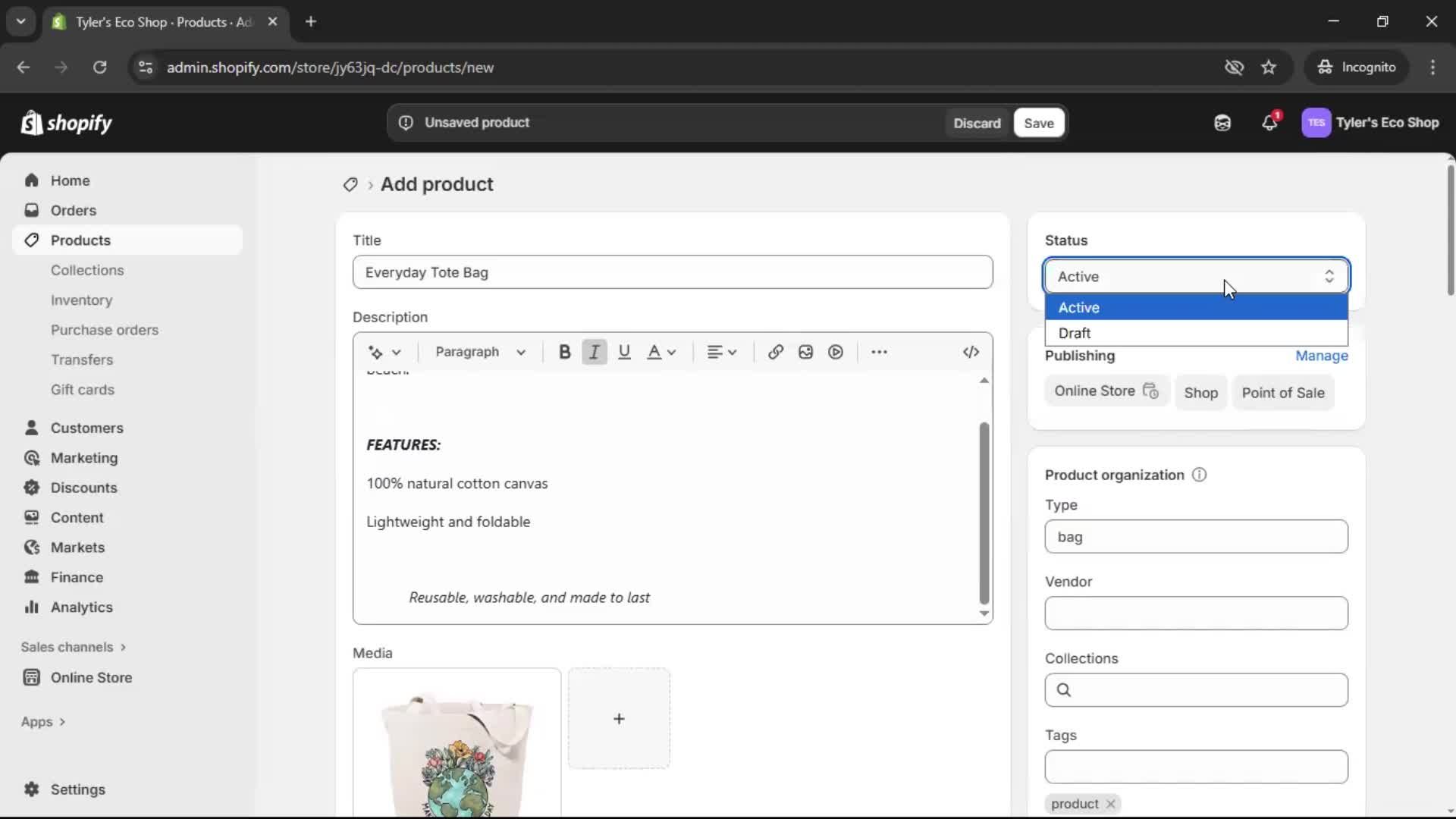Screen dimensions: 1456x819
Task: Open the notifications bell
Action: click(1270, 122)
